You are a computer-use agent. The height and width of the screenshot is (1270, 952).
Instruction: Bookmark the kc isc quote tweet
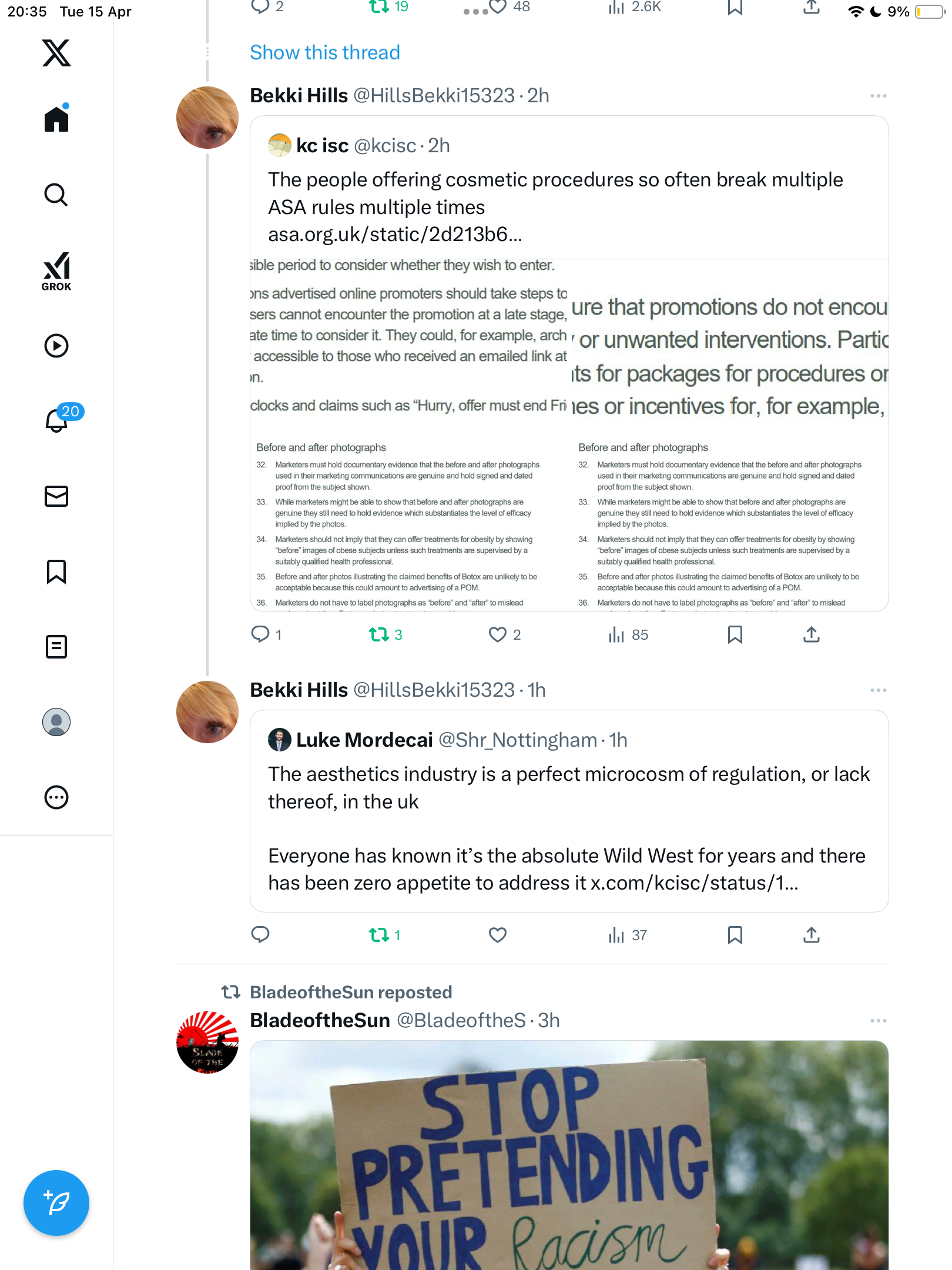(735, 634)
